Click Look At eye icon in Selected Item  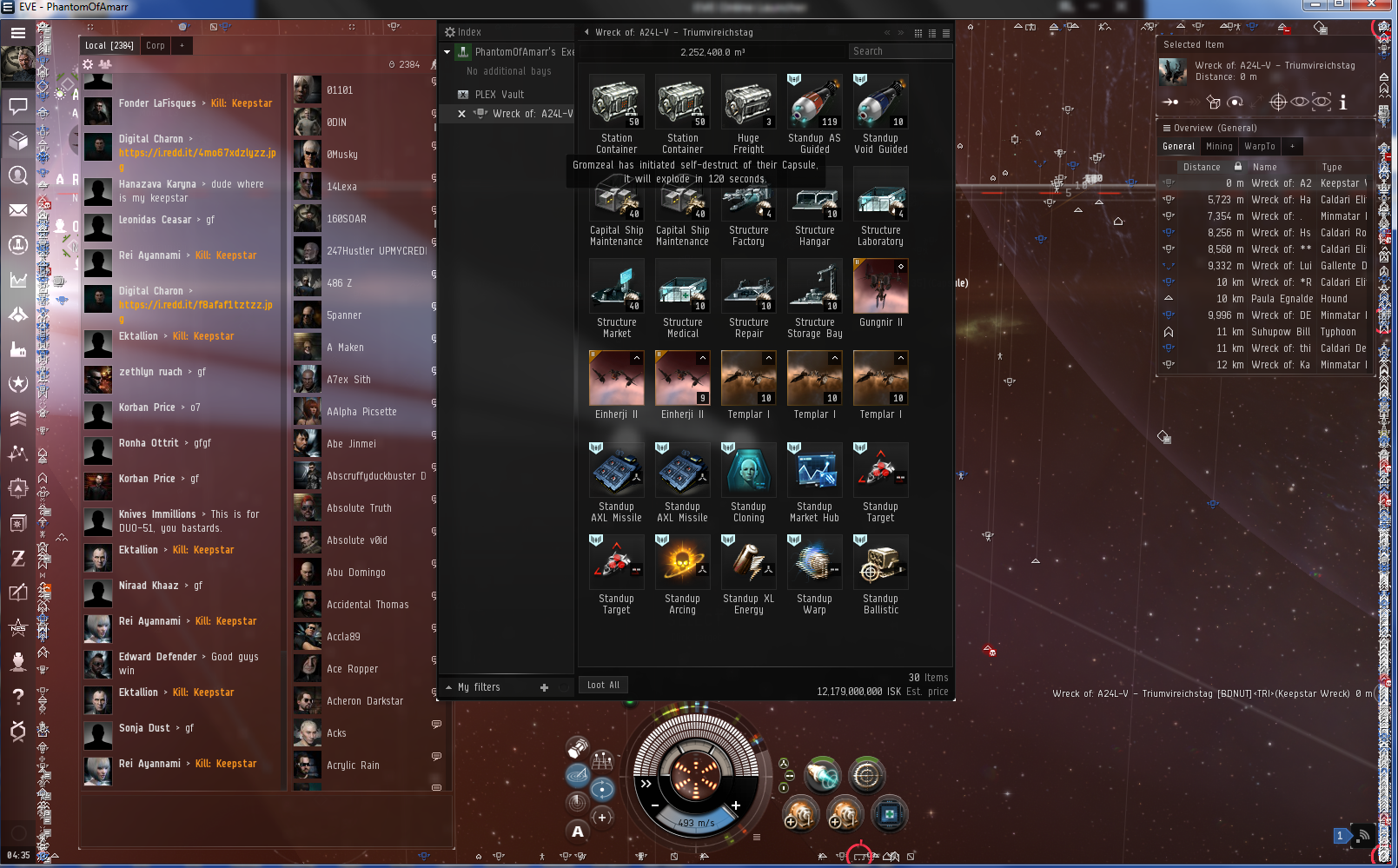click(x=1299, y=103)
